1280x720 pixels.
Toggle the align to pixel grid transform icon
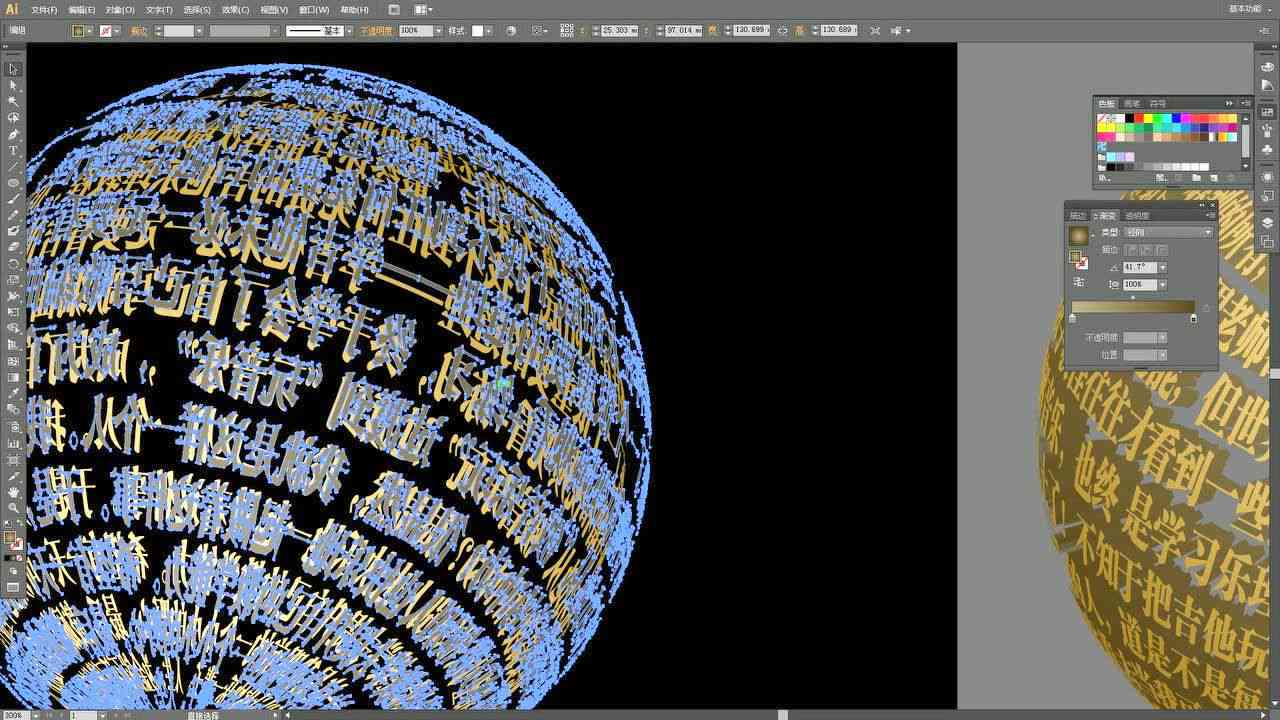click(875, 31)
